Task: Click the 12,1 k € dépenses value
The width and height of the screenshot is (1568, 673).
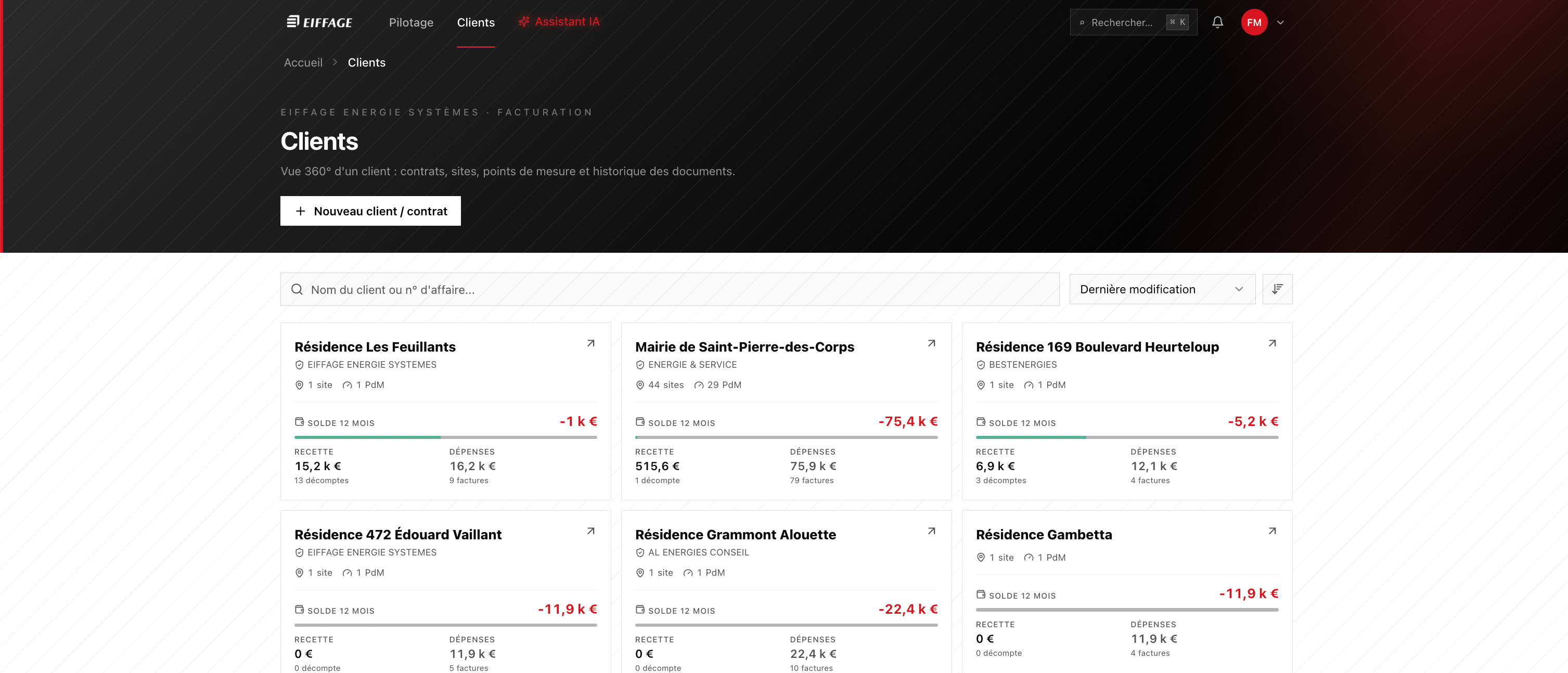Action: tap(1153, 467)
